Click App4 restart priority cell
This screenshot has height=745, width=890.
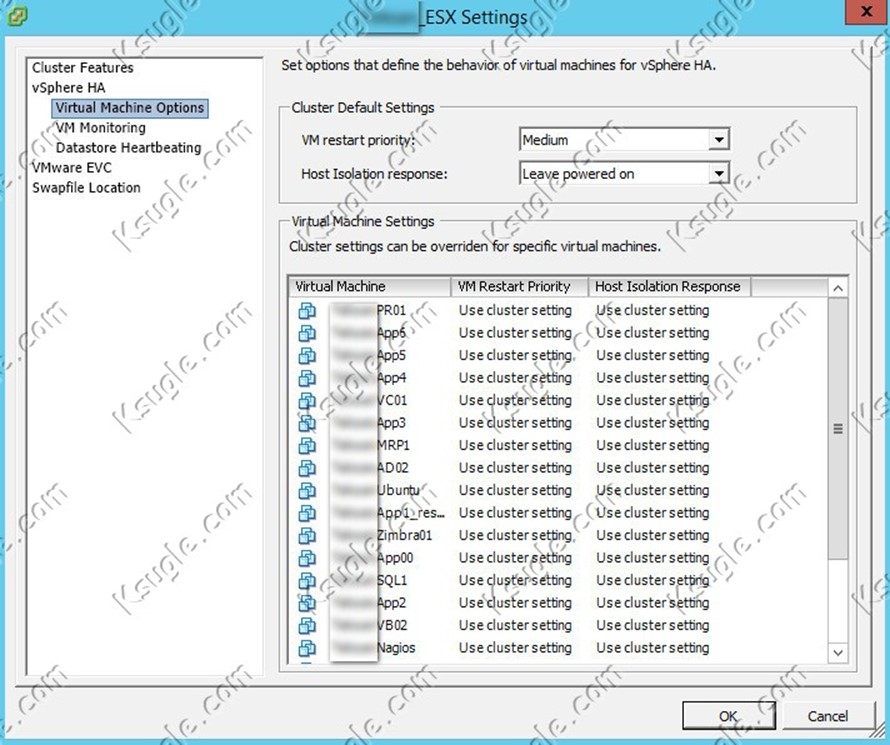pyautogui.click(x=515, y=378)
